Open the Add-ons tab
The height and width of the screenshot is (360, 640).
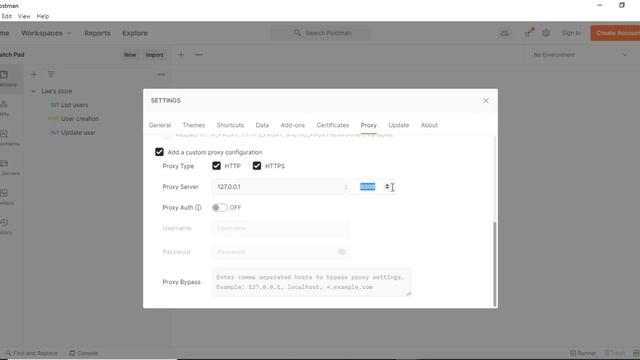click(293, 125)
